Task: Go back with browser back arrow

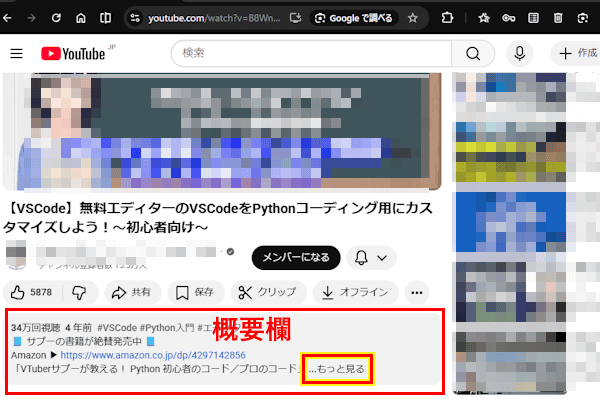Action: 7,18
